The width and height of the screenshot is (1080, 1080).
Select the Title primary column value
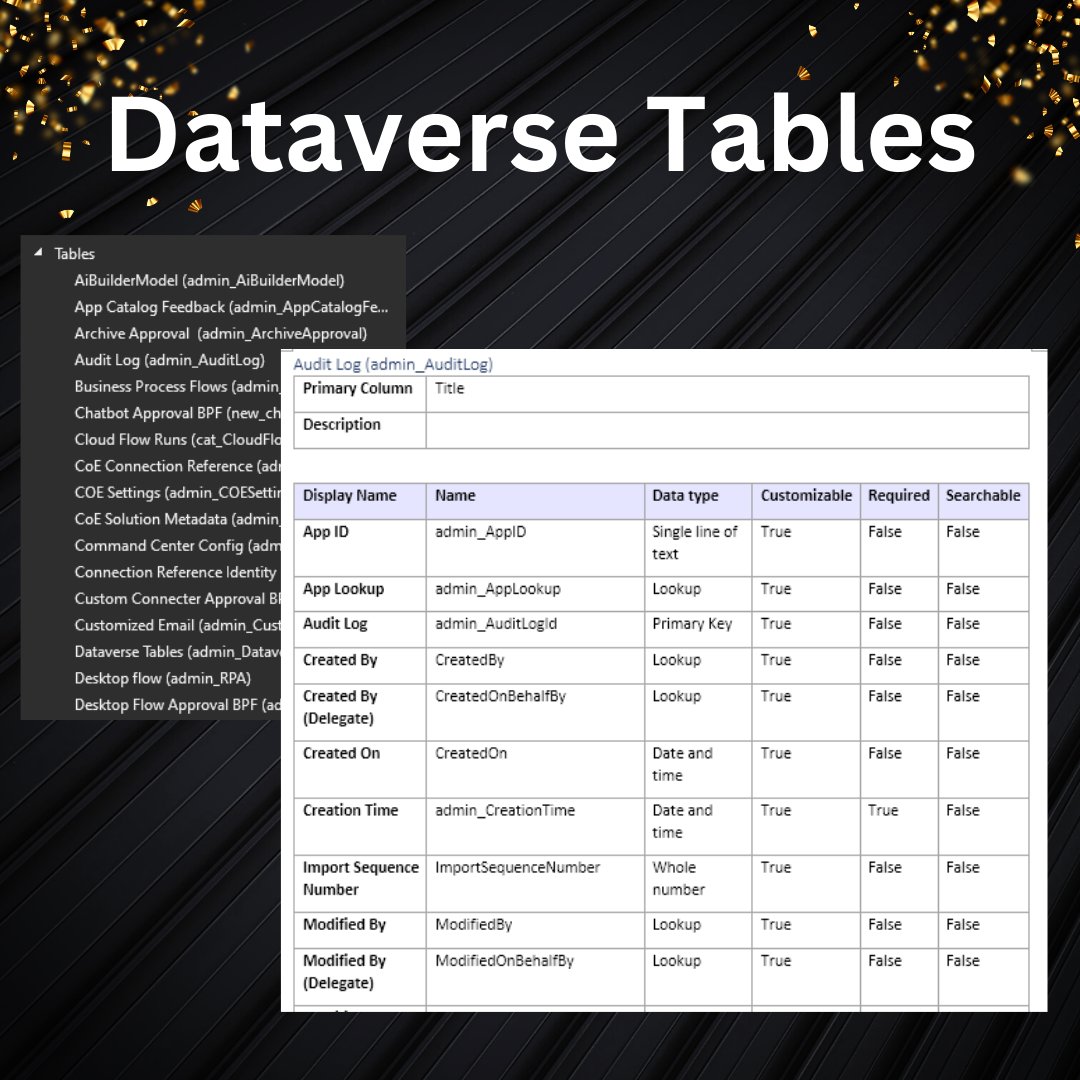(450, 388)
